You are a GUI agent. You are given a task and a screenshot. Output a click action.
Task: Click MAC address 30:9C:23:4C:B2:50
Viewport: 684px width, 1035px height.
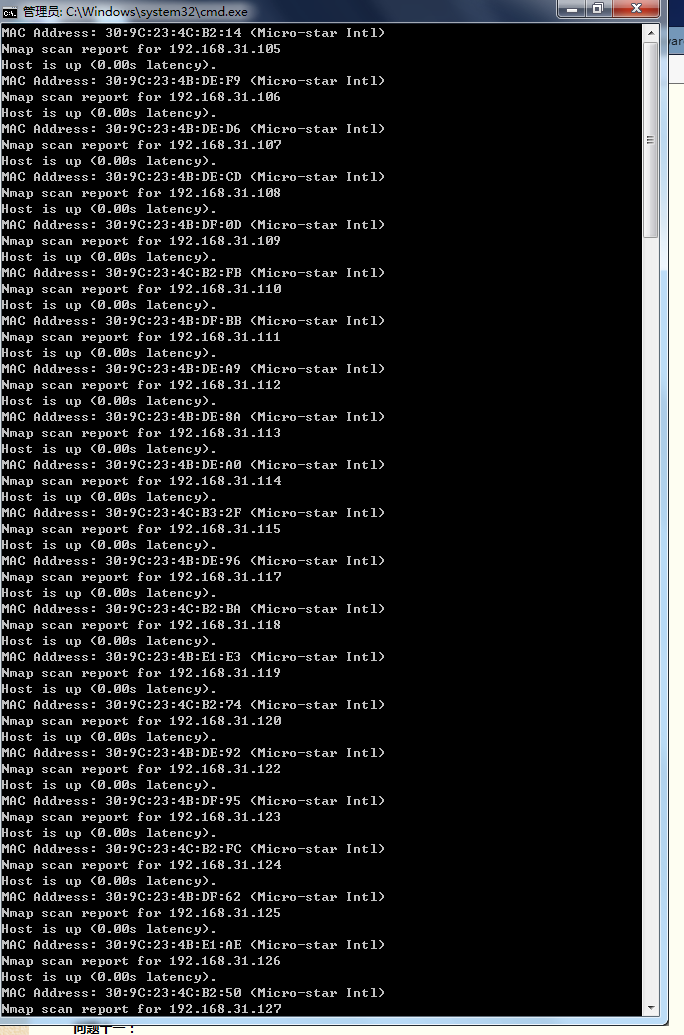click(173, 993)
